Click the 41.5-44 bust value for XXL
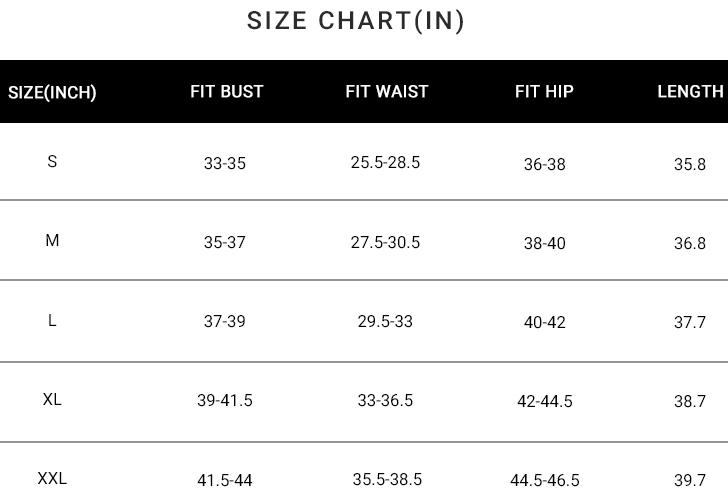The width and height of the screenshot is (728, 498). 225,481
